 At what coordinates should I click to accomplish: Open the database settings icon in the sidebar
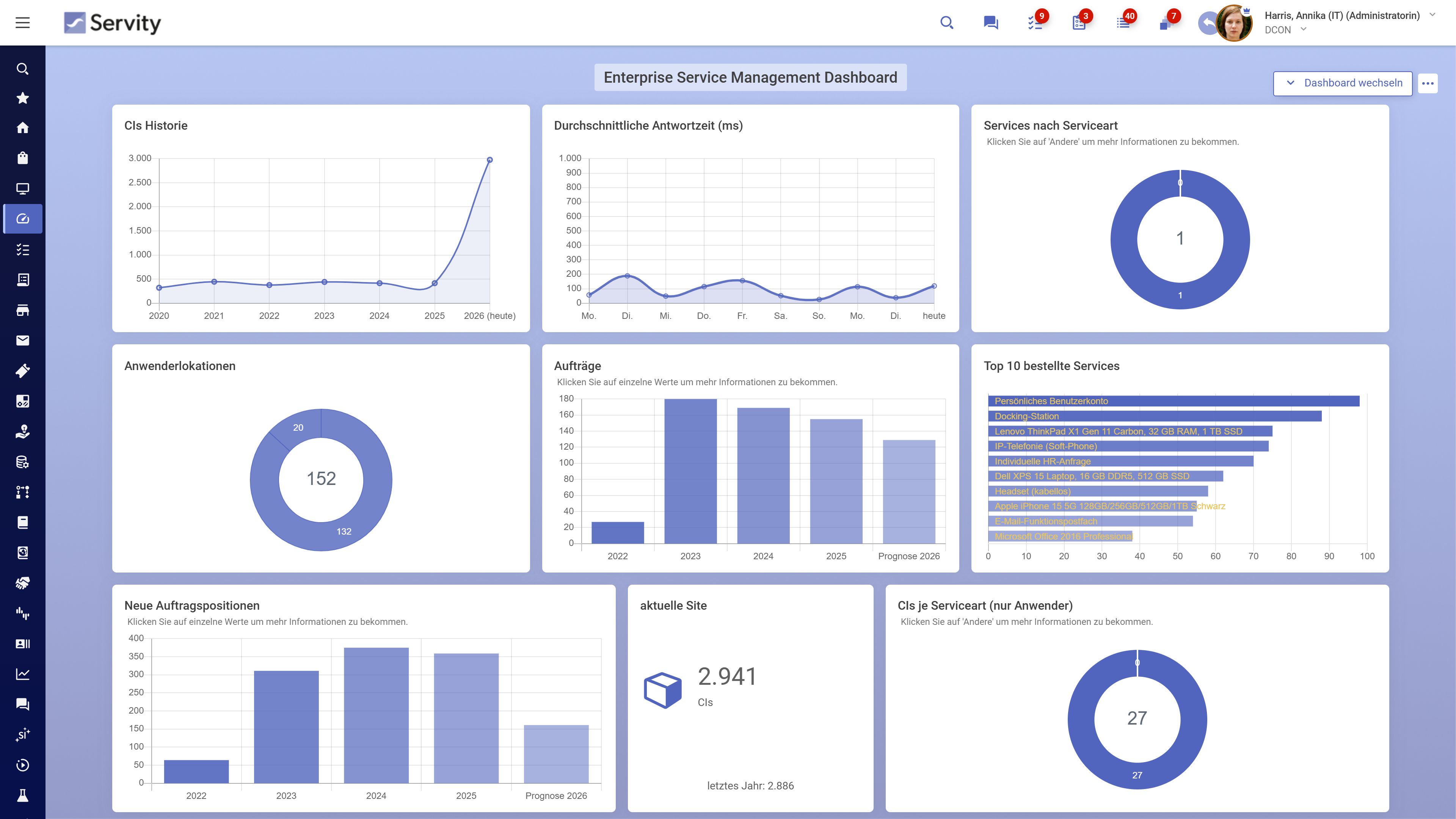(x=23, y=462)
